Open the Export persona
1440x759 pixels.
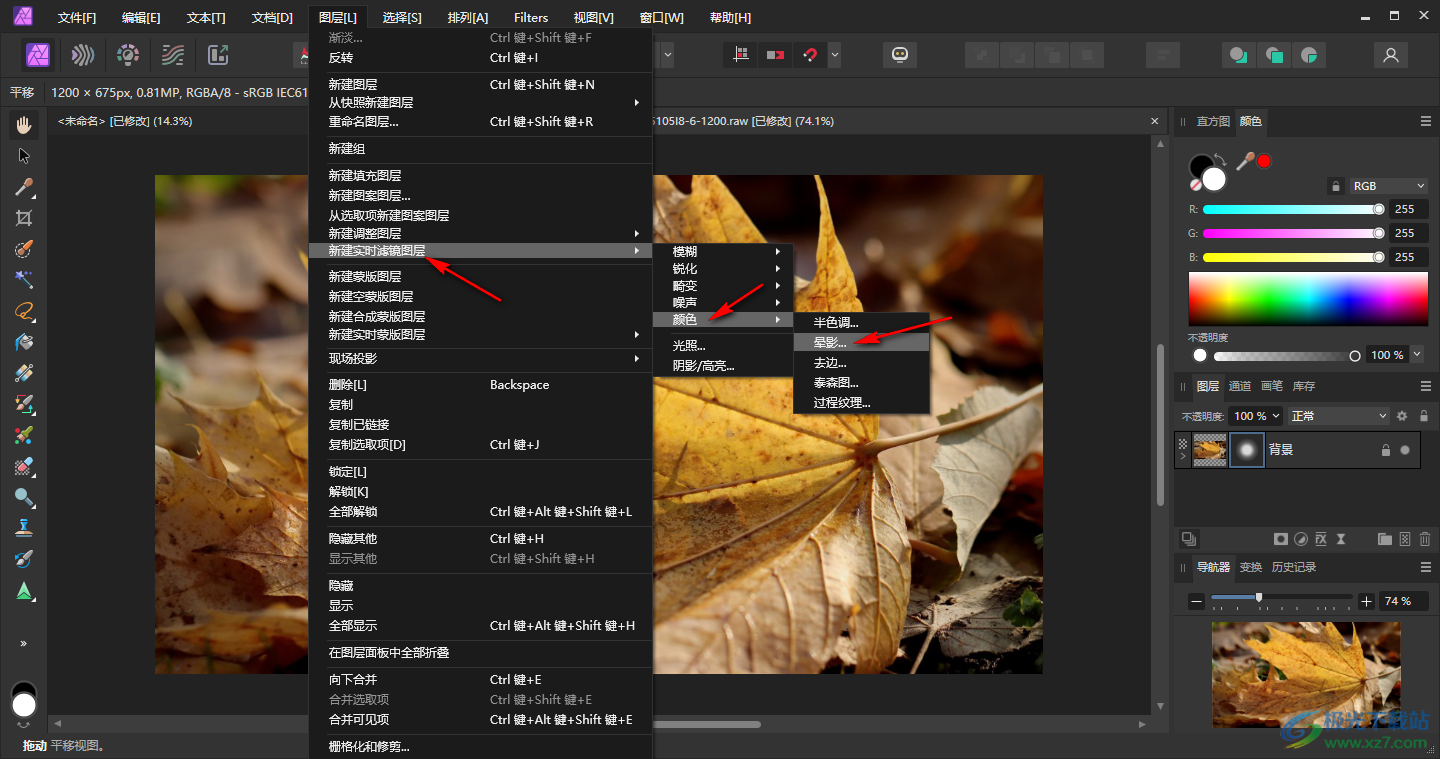[218, 55]
